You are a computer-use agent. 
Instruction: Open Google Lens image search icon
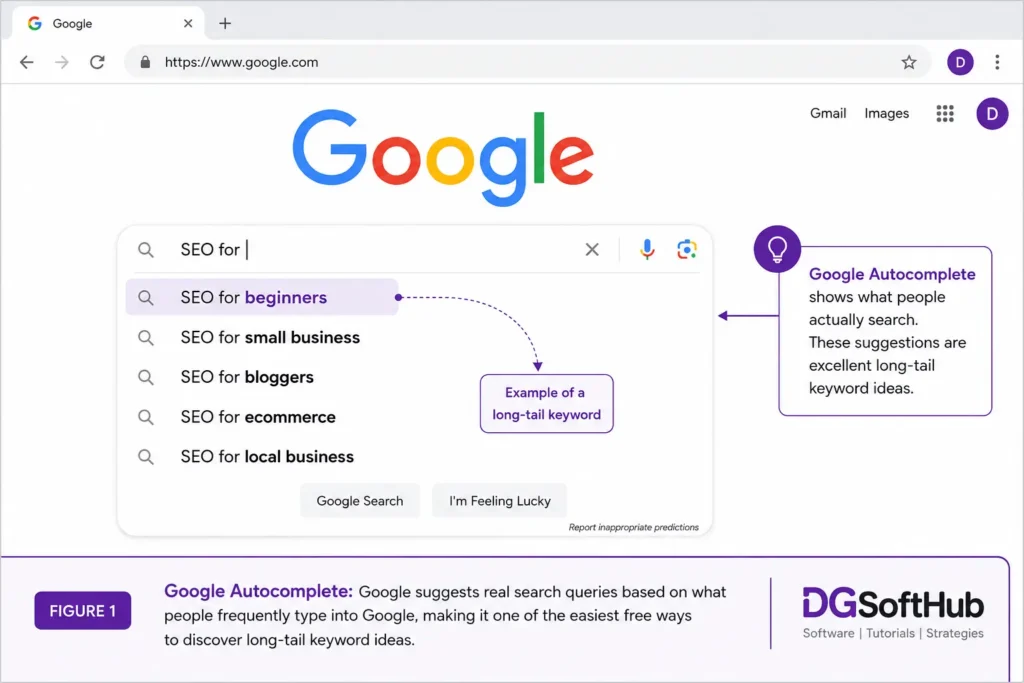686,249
